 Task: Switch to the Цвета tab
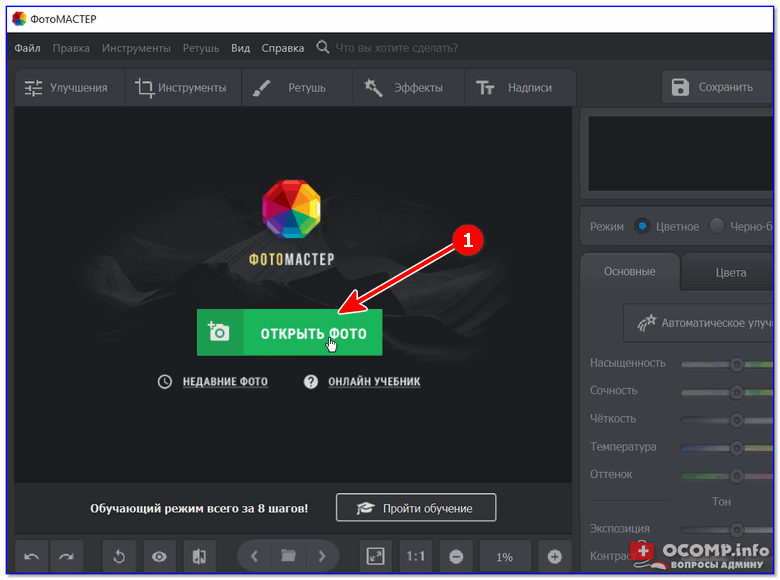click(730, 272)
